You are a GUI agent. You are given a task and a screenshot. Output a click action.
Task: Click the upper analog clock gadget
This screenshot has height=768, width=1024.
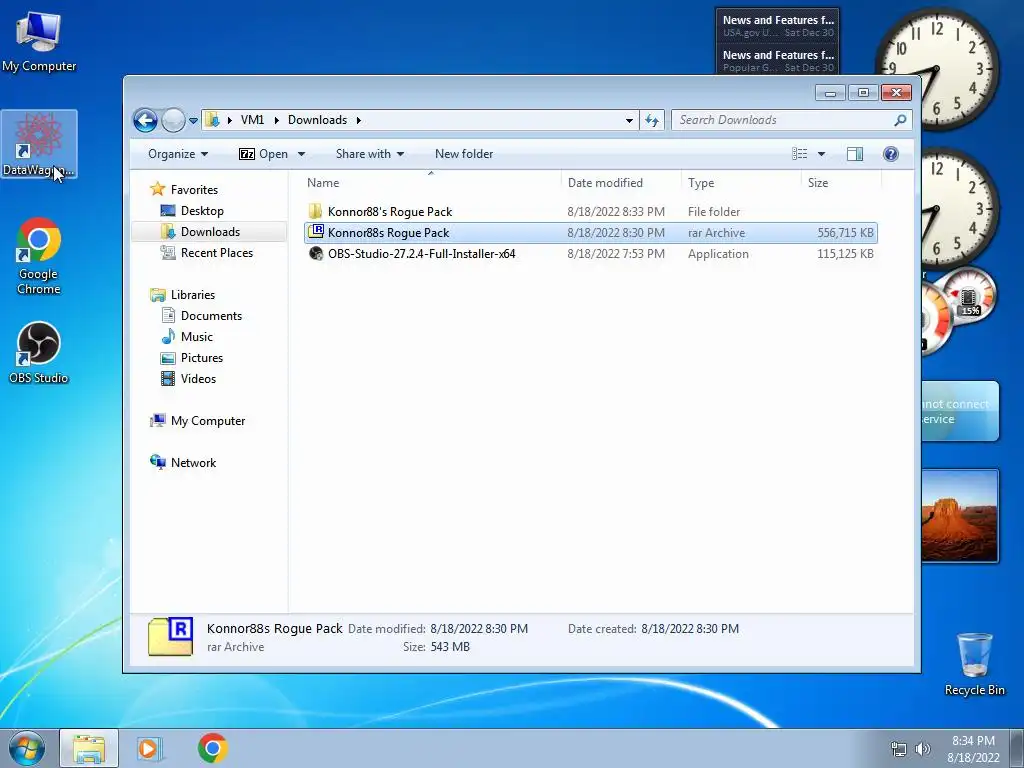tap(937, 69)
